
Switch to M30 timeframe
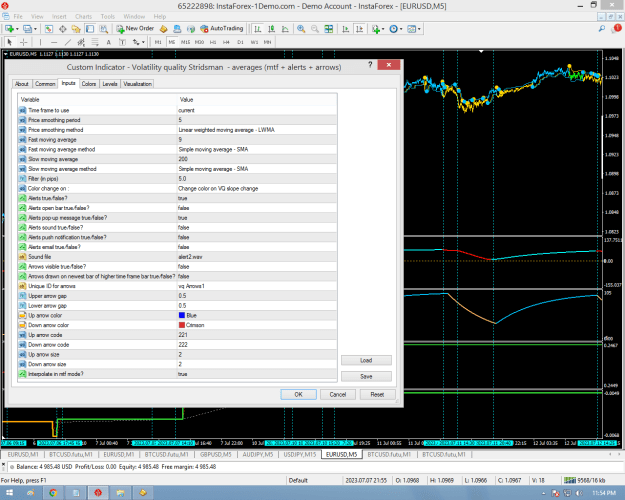click(199, 42)
